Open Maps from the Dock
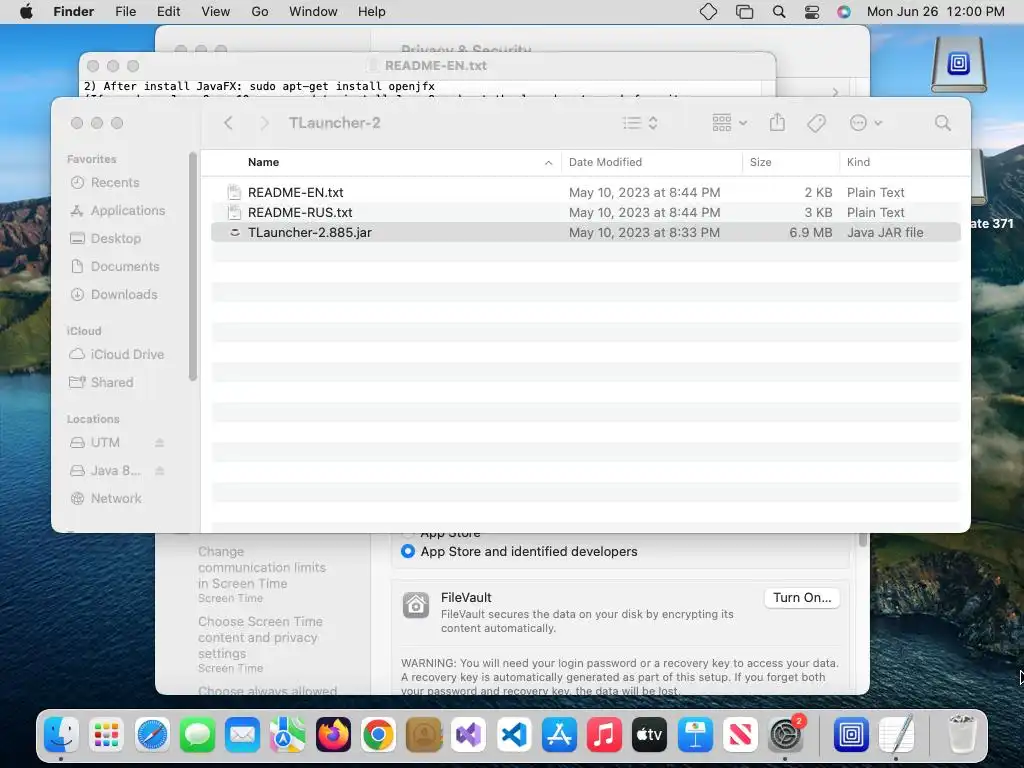This screenshot has height=768, width=1024. 287,735
